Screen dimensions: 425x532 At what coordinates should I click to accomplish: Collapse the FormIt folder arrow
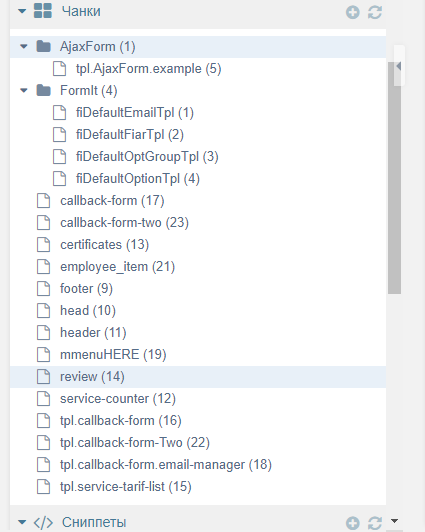pyautogui.click(x=24, y=91)
